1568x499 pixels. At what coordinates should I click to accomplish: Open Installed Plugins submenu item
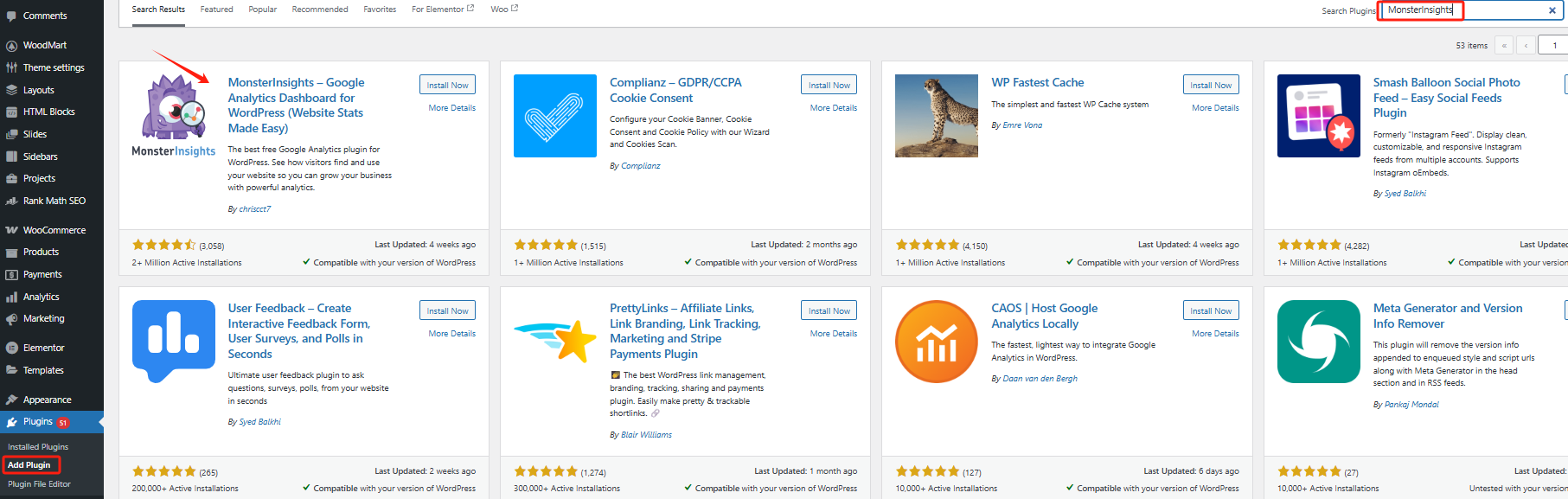click(38, 447)
